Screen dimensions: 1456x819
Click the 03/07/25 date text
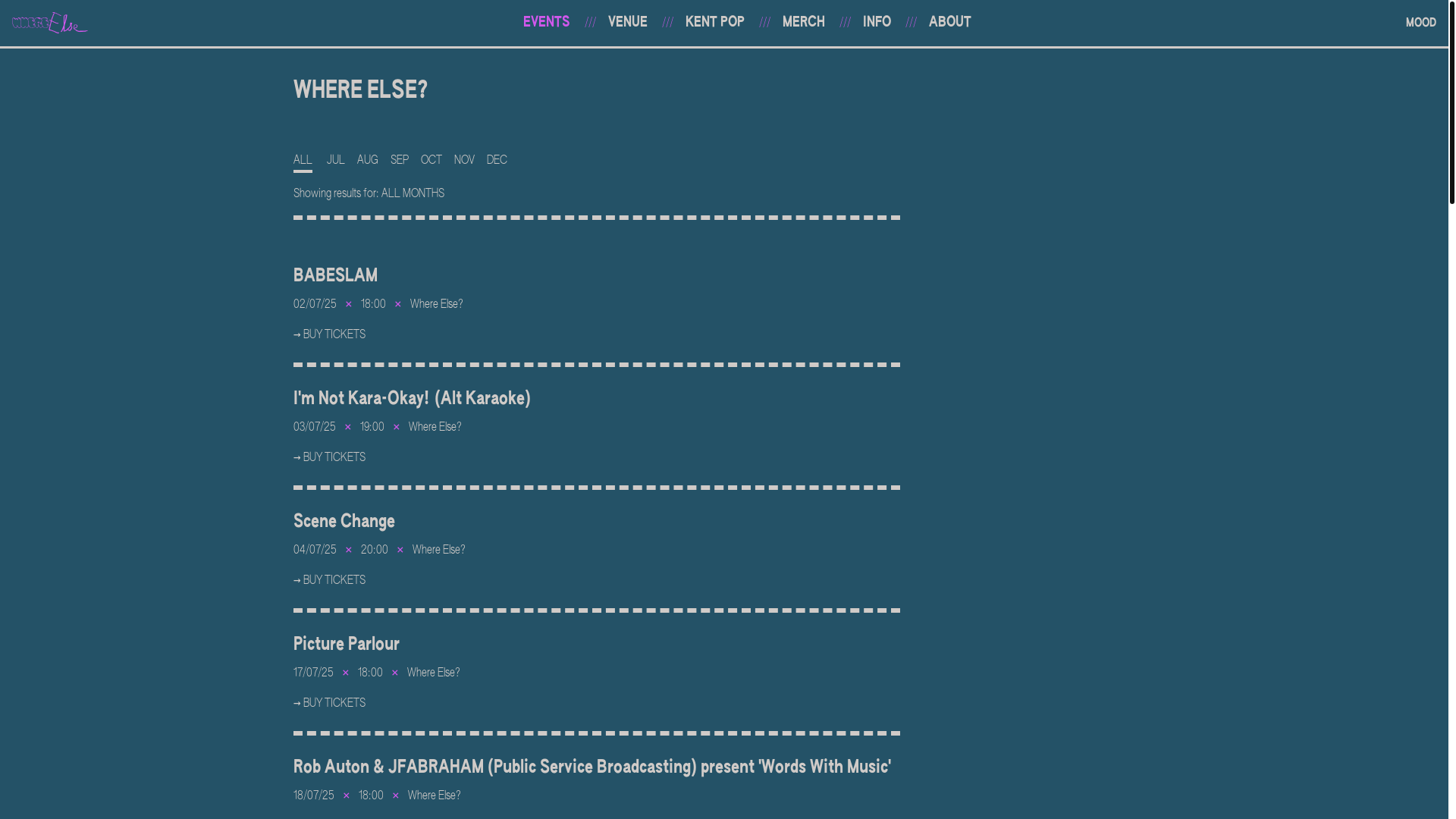pyautogui.click(x=314, y=427)
